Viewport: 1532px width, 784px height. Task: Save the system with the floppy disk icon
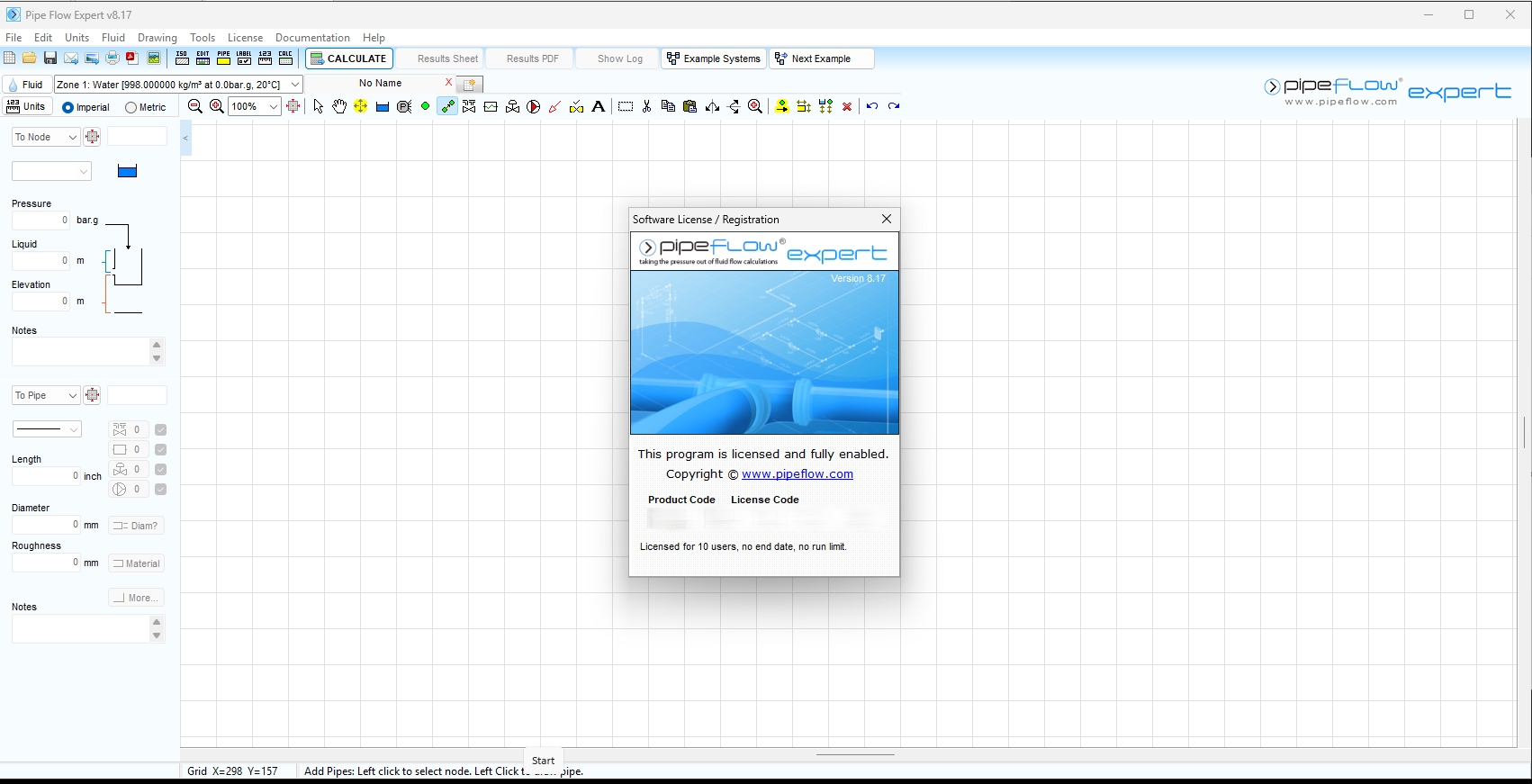[50, 59]
